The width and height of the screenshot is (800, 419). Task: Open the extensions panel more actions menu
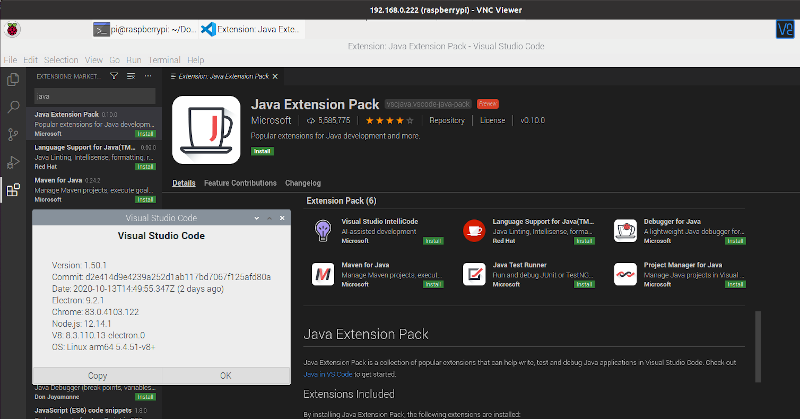pyautogui.click(x=150, y=76)
